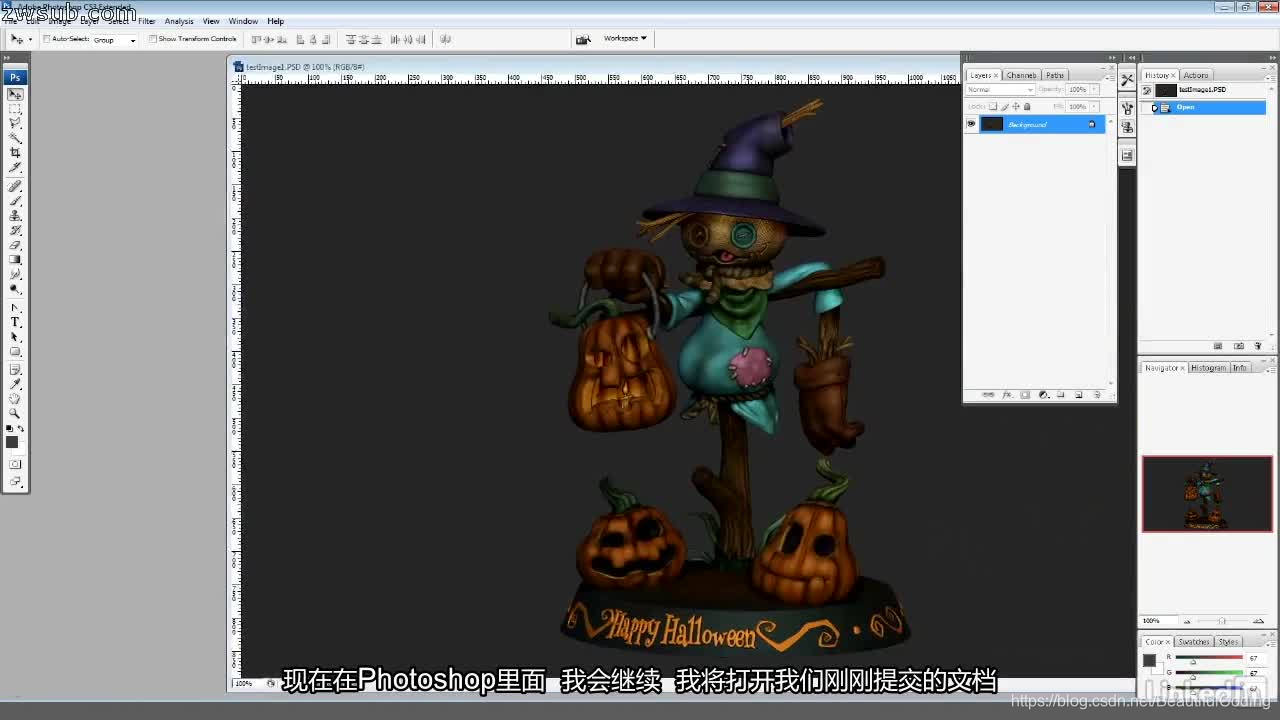The height and width of the screenshot is (720, 1280).
Task: Click the Navigator preview thumbnail
Action: click(1207, 494)
